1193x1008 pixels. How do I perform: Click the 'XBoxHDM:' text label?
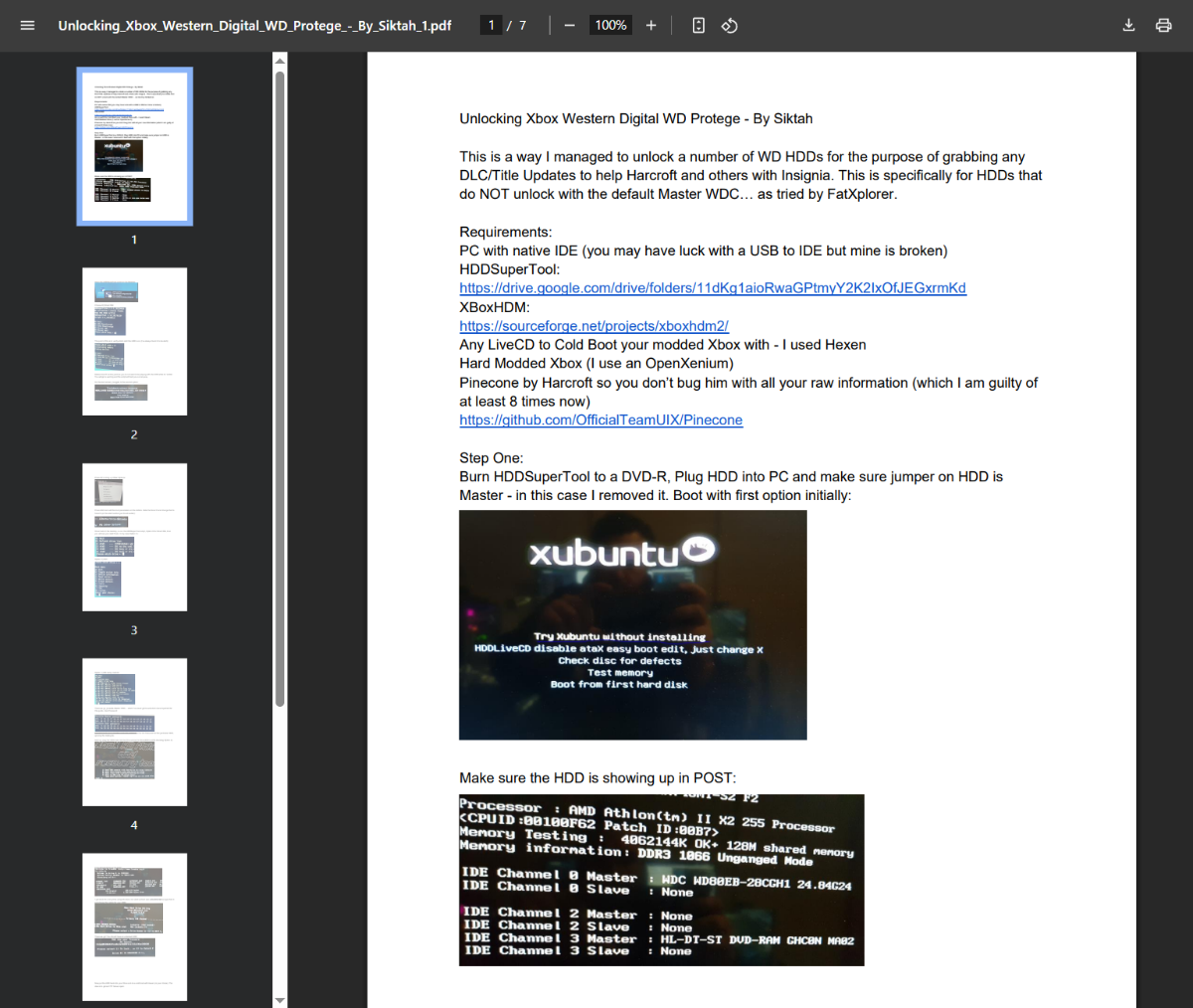[494, 307]
